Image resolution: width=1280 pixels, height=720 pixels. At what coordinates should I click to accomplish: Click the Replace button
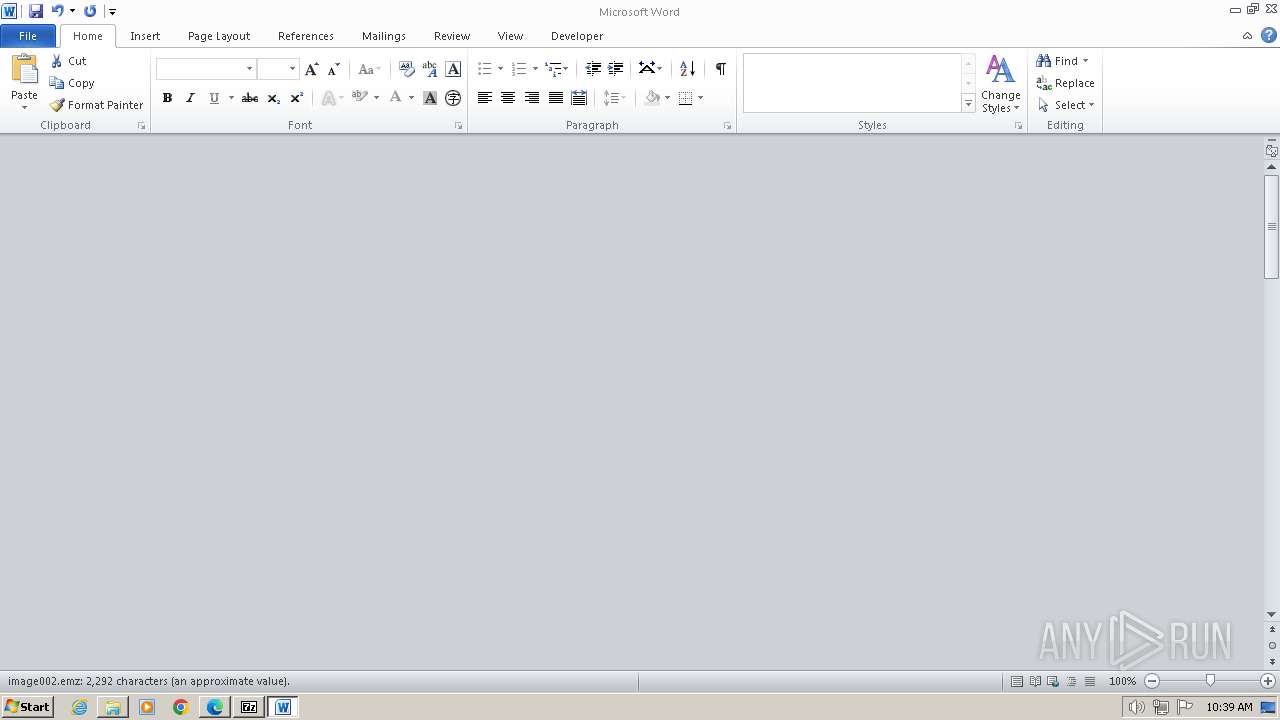pos(1066,83)
